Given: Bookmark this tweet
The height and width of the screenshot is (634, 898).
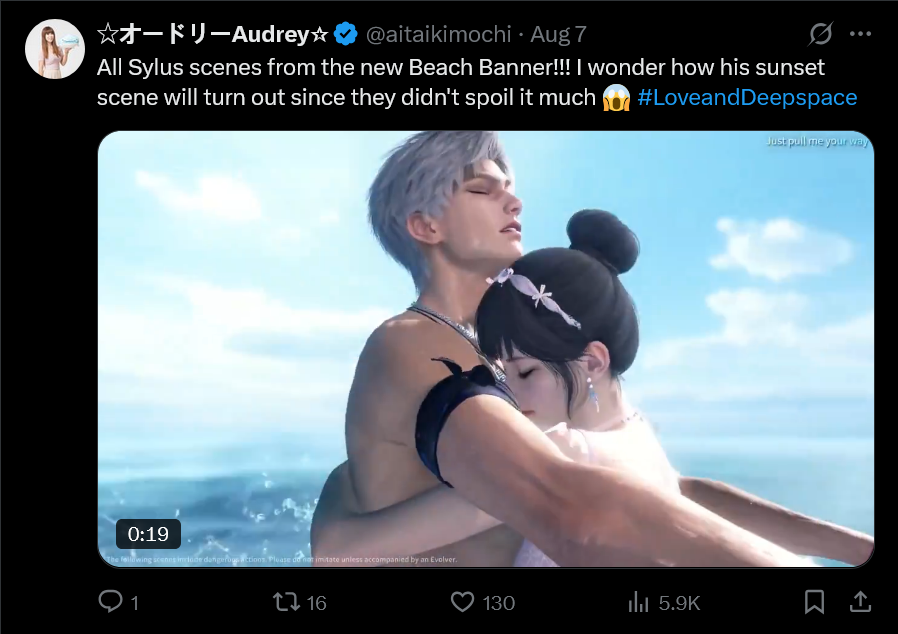Looking at the screenshot, I should click(x=814, y=602).
